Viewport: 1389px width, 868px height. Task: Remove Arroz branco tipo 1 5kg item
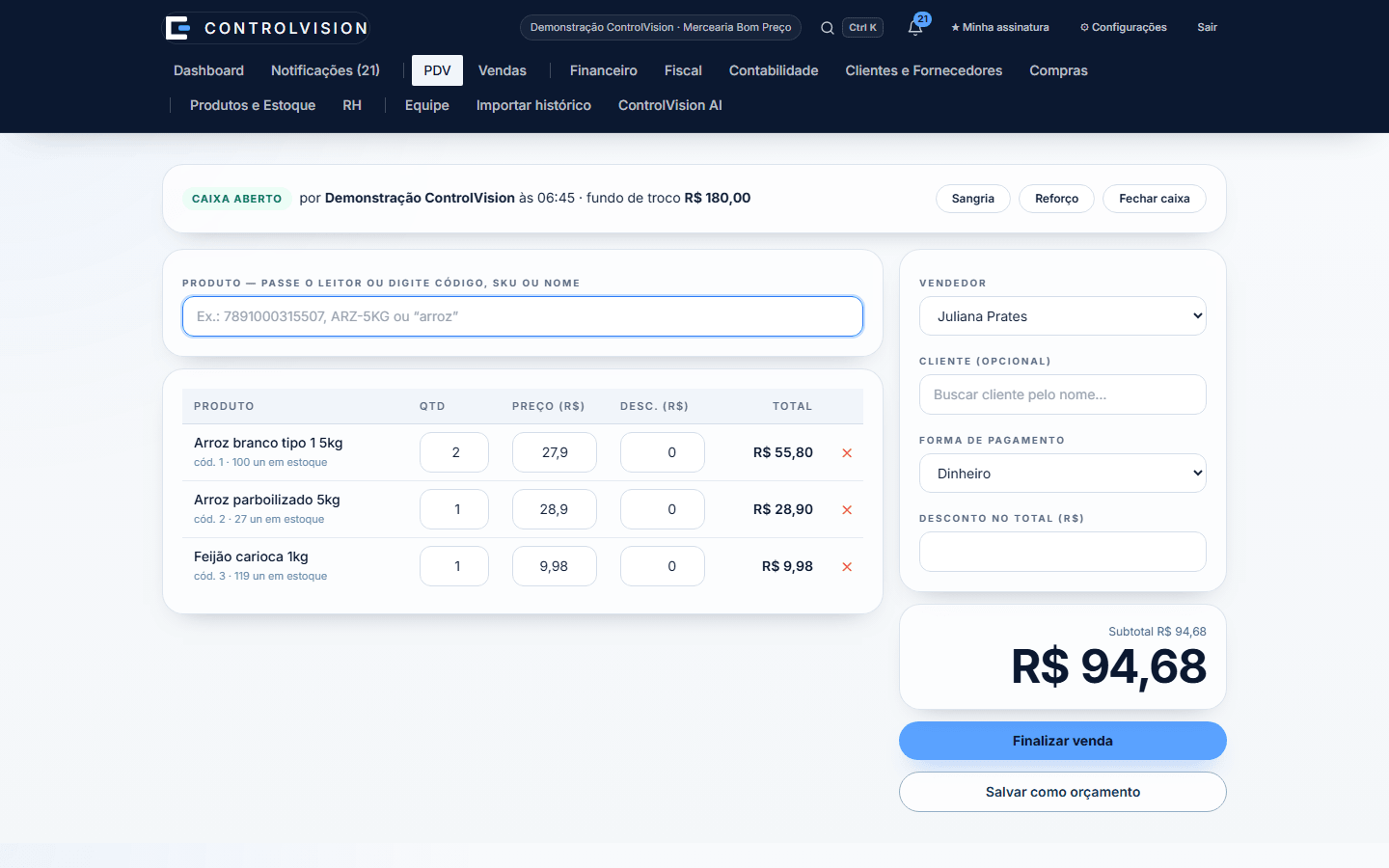(847, 453)
